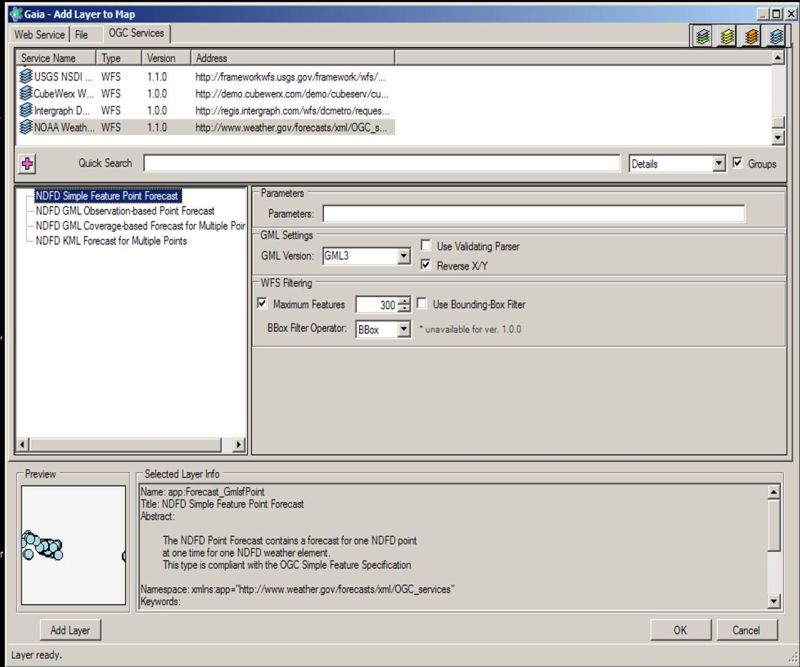
Task: Select NDFD KML Forecast for Multiple Points
Action: (x=111, y=240)
